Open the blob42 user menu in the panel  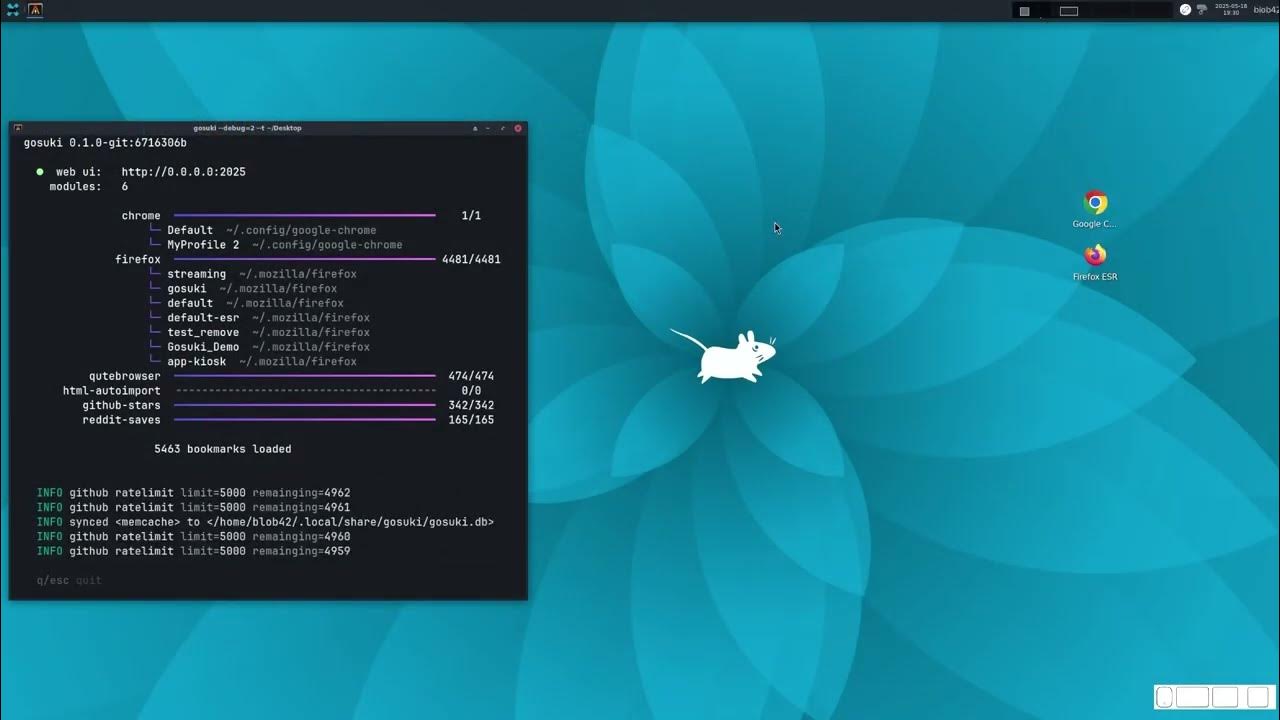[x=1266, y=10]
